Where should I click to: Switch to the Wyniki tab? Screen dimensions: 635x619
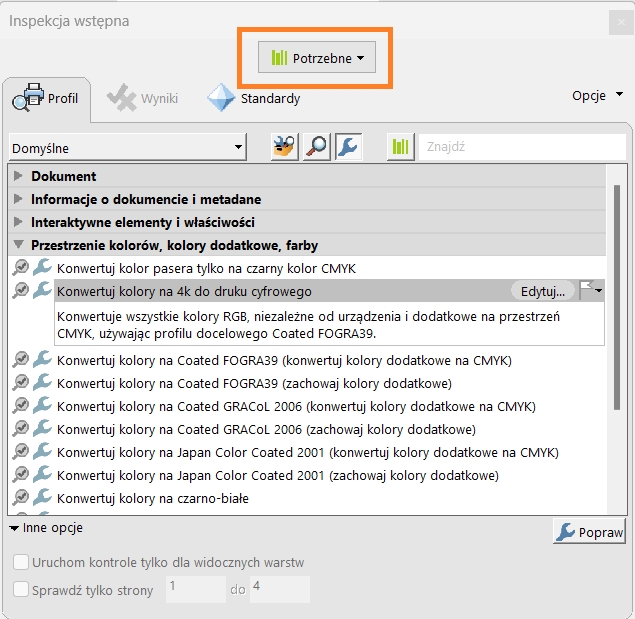[142, 98]
